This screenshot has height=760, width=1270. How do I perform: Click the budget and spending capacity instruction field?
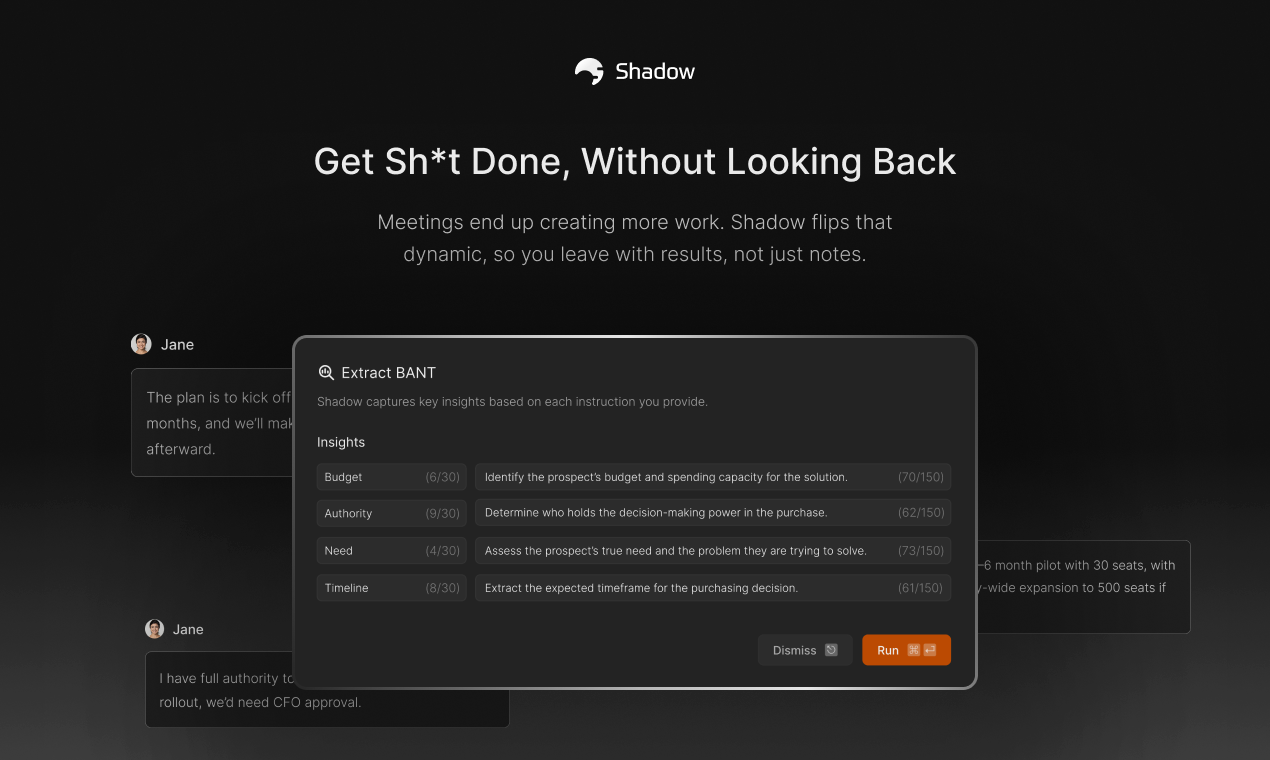pos(713,477)
